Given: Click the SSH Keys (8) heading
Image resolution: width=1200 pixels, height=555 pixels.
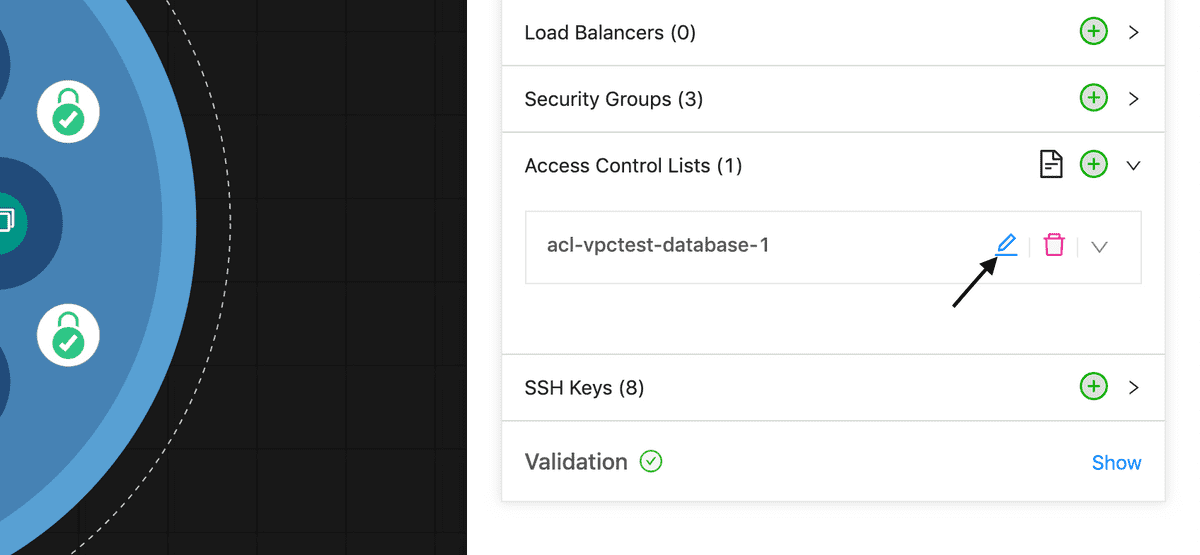Looking at the screenshot, I should [584, 387].
